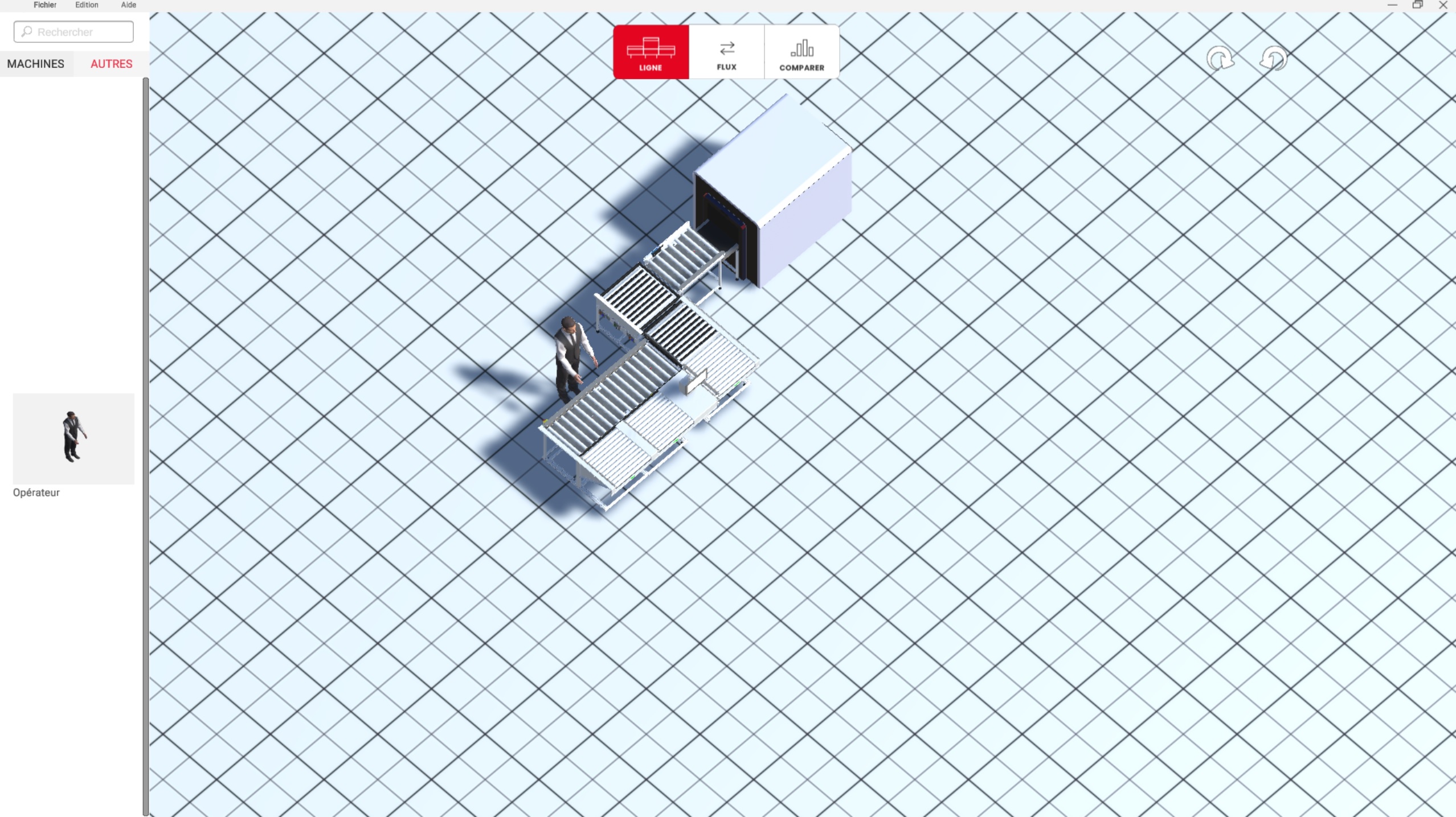Click the shrink-wrap tunnel machine

point(775,182)
